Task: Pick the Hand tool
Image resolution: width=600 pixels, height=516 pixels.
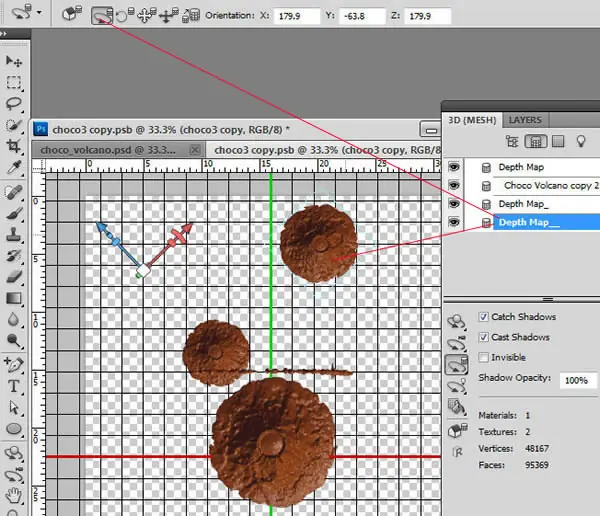Action: pos(13,495)
